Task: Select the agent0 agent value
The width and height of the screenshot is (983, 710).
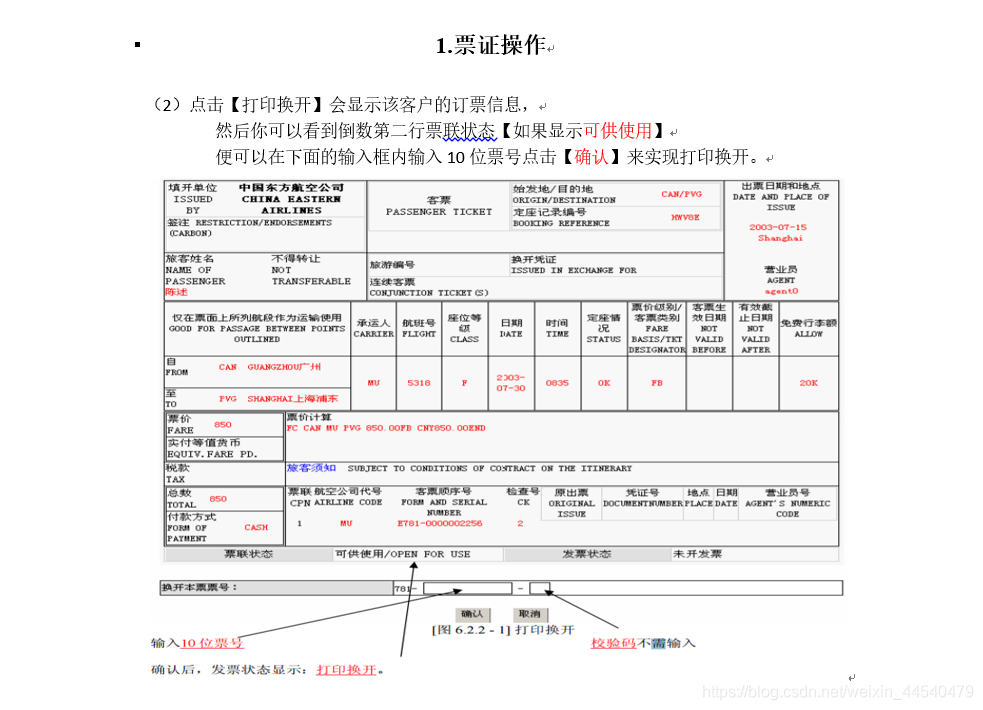Action: [781, 291]
